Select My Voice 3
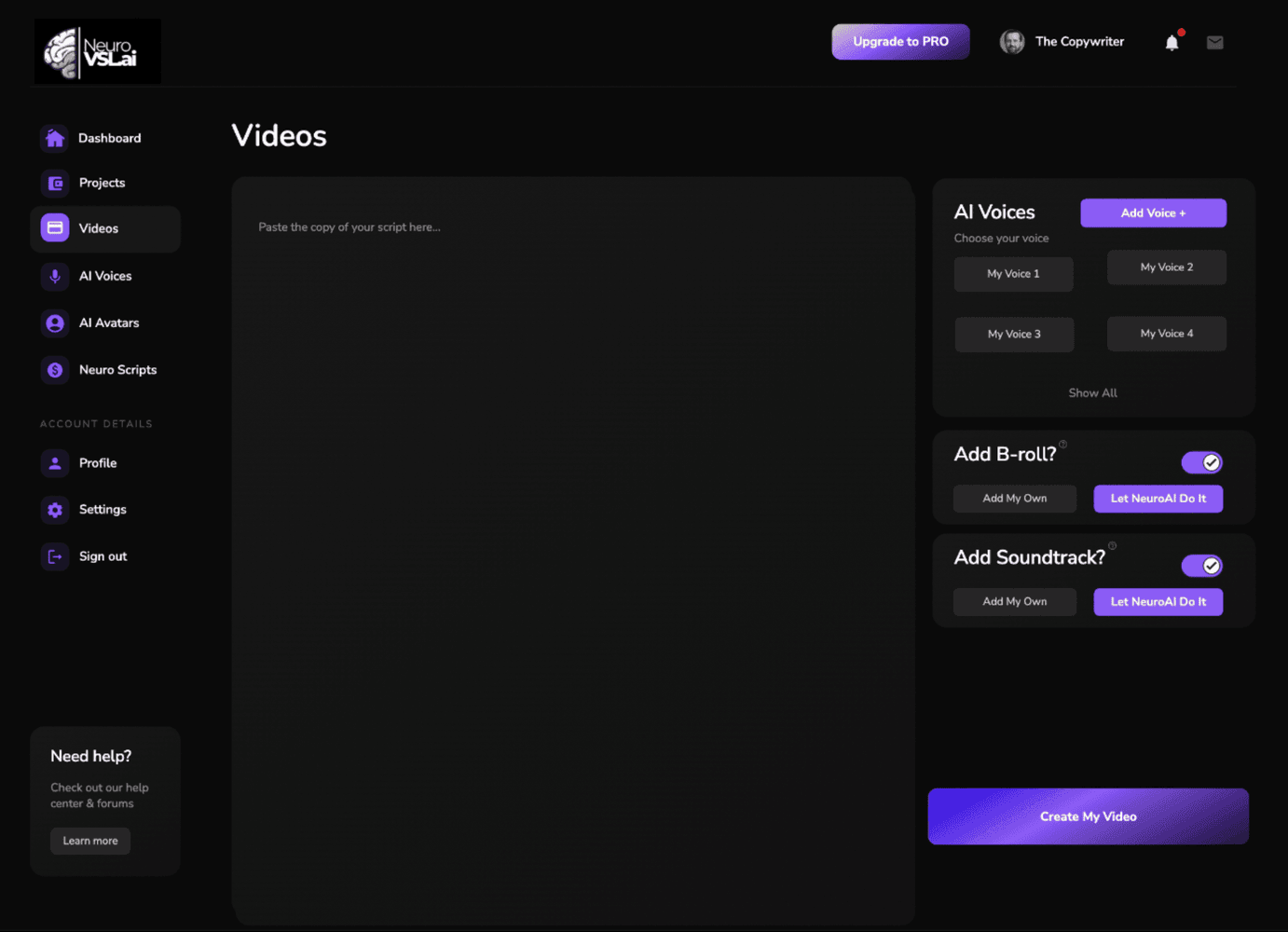The height and width of the screenshot is (932, 1288). tap(1014, 335)
